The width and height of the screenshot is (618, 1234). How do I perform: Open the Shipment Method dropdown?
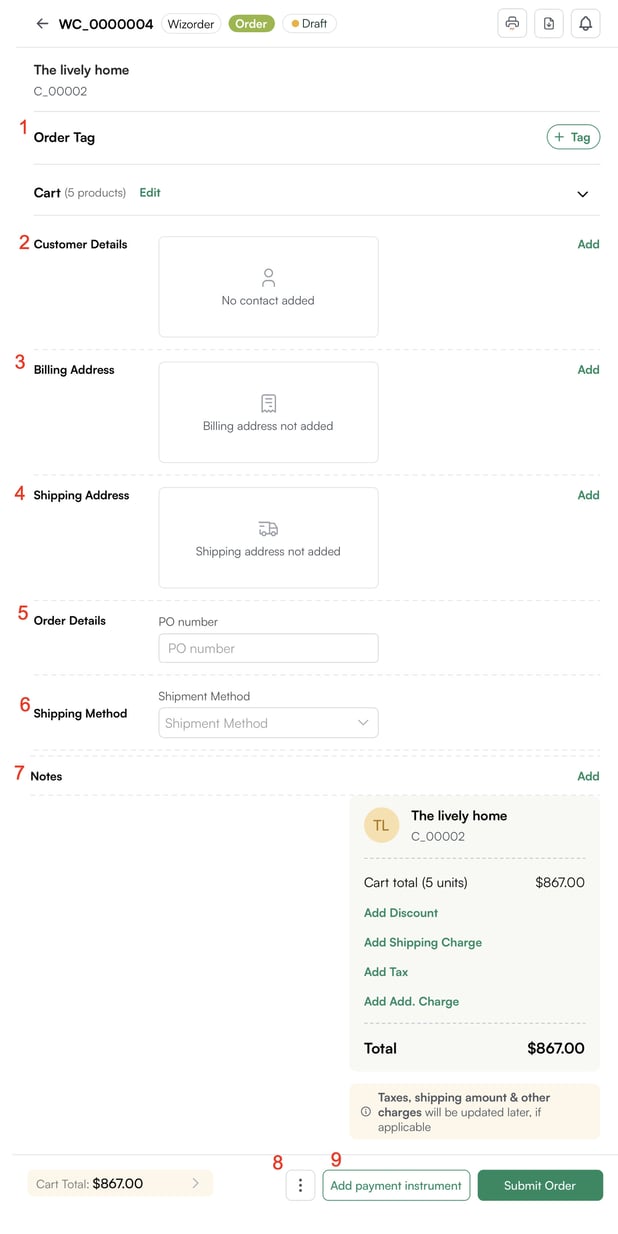[x=267, y=722]
